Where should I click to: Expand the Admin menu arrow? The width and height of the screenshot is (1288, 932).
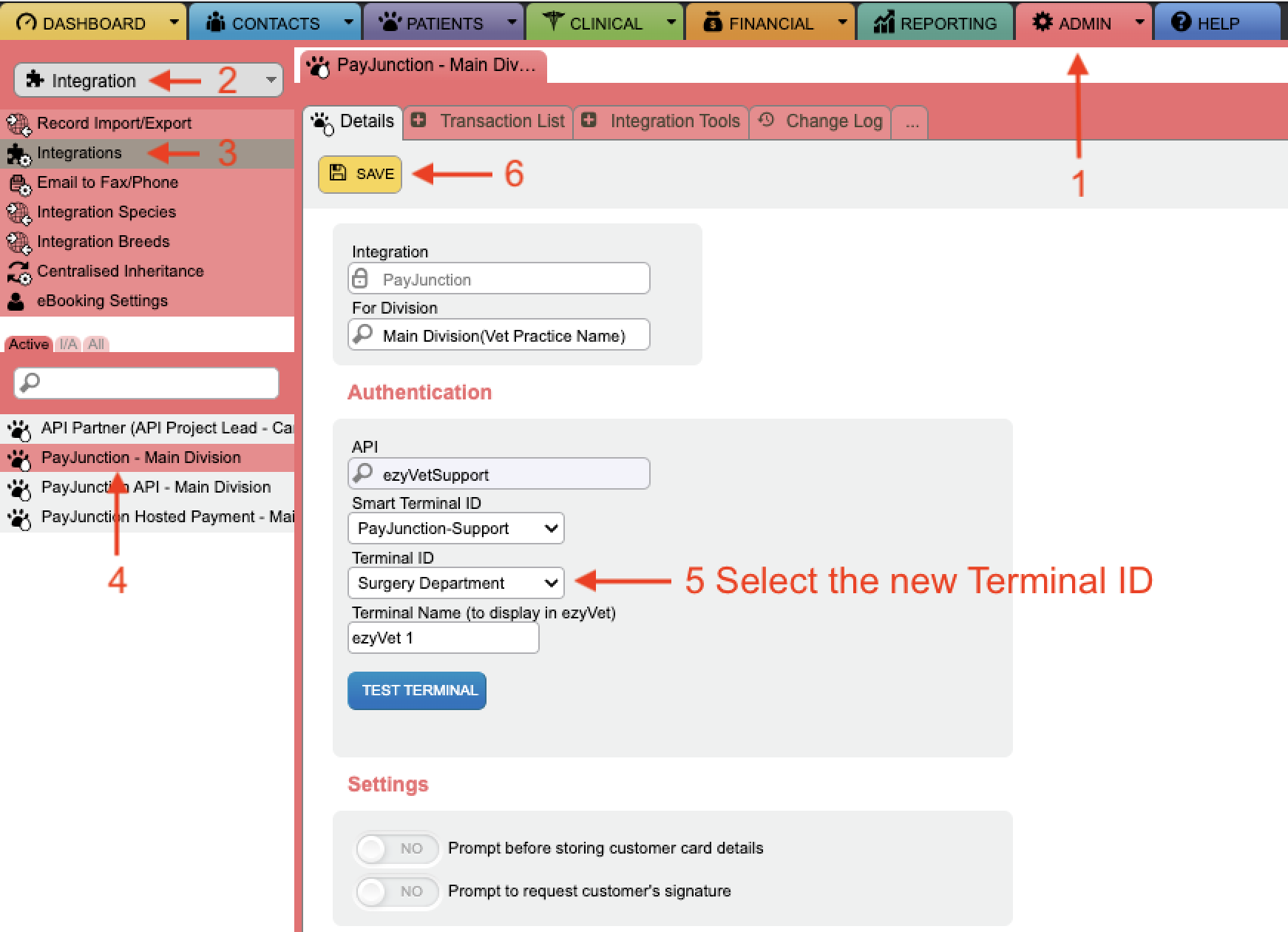[1139, 22]
